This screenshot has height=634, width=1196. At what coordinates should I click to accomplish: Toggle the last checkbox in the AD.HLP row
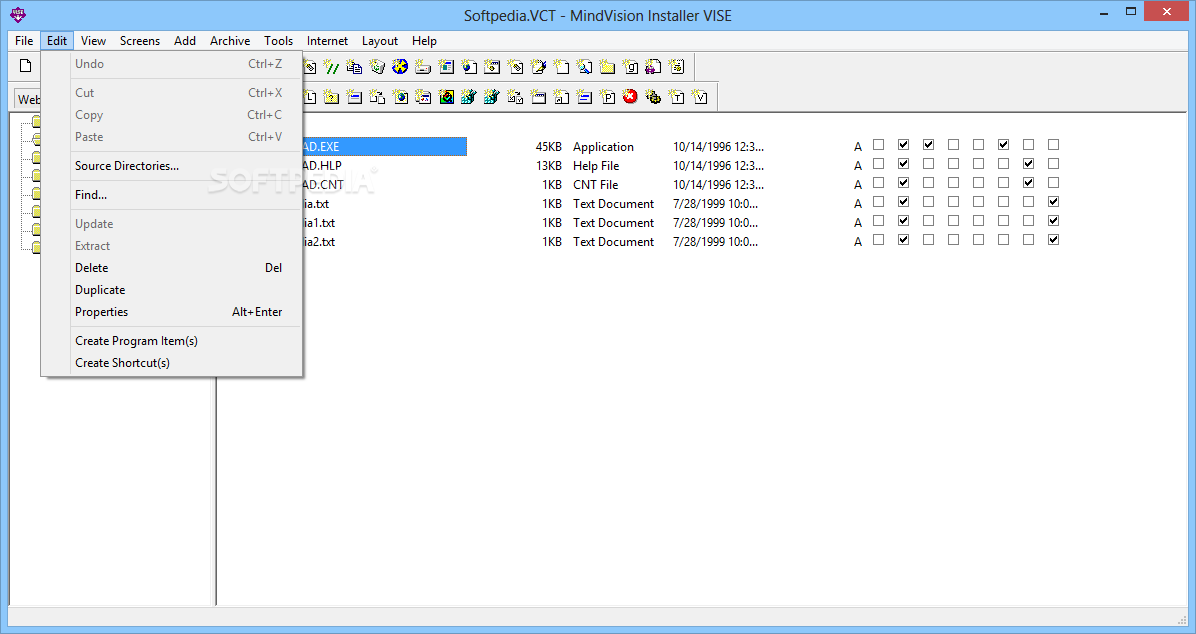(1053, 163)
